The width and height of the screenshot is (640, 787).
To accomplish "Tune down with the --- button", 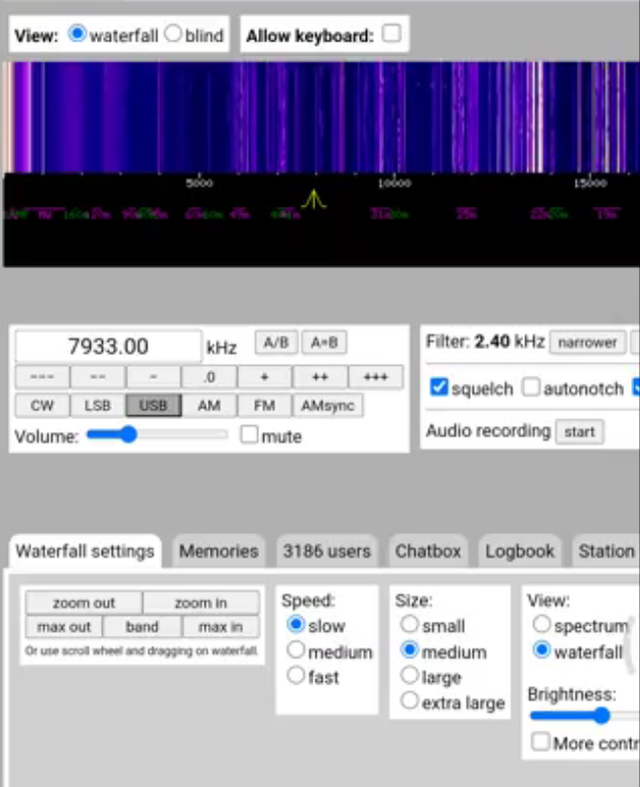I will (42, 377).
